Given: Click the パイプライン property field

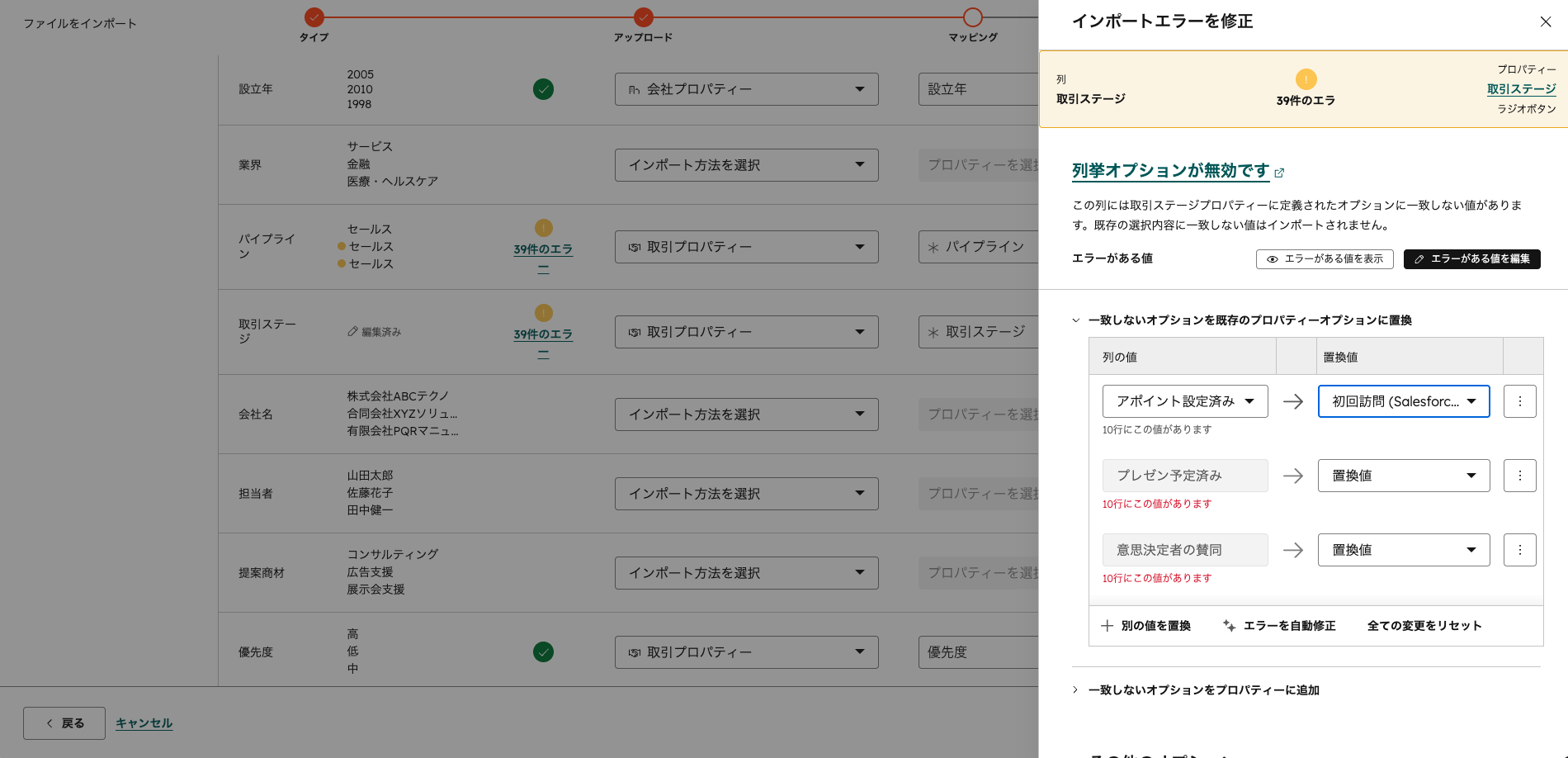Looking at the screenshot, I should 979,247.
